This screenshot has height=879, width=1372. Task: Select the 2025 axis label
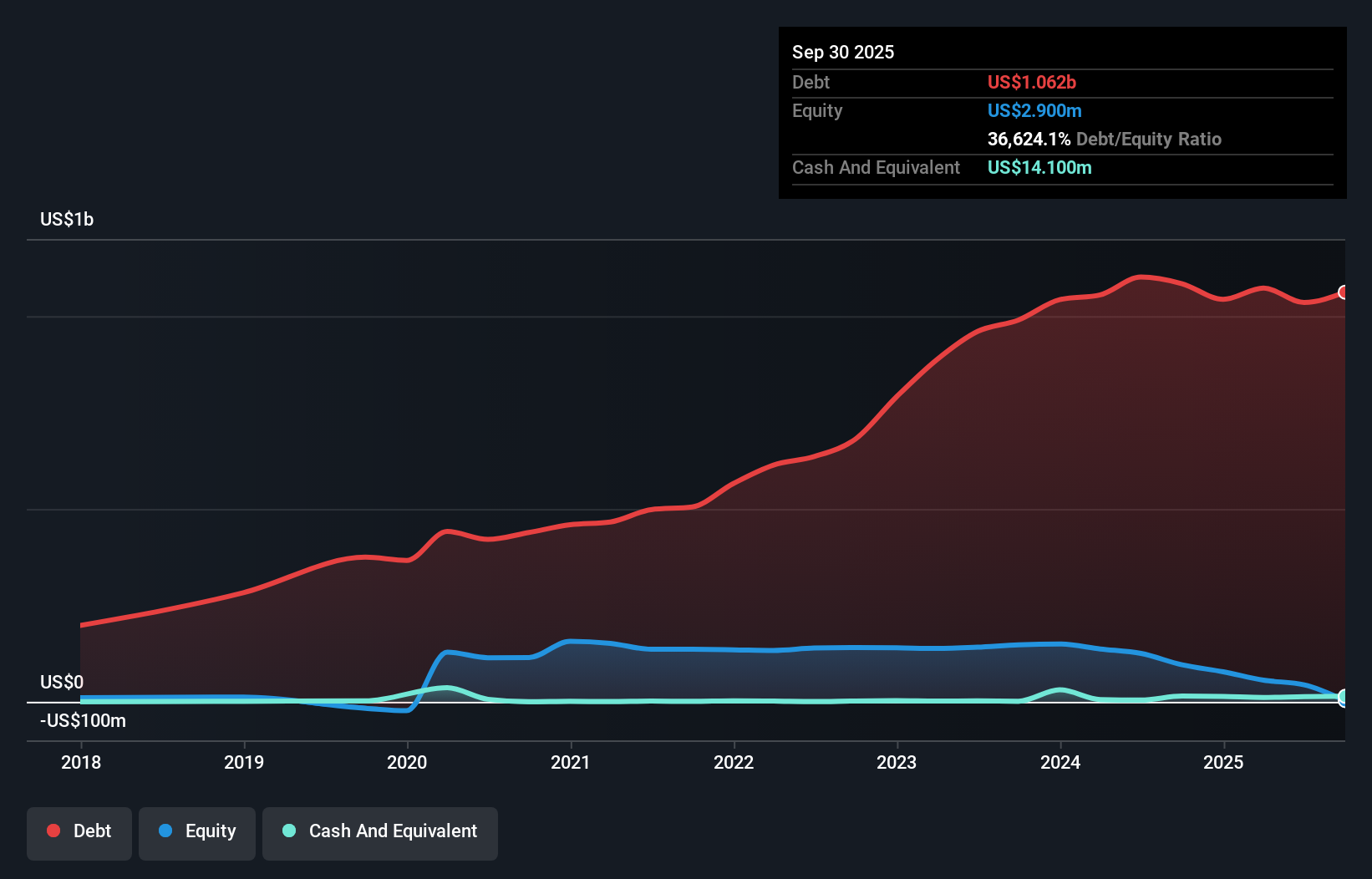[1223, 762]
